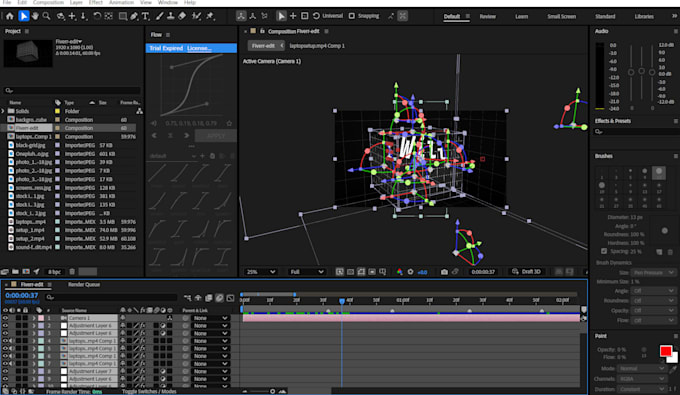The image size is (680, 395).
Task: Hide Adjustment Layer 7 in row 8
Action: point(5,371)
